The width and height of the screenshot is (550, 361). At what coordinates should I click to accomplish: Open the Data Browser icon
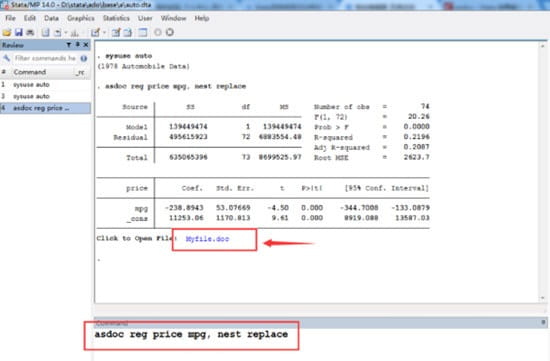tap(128, 33)
